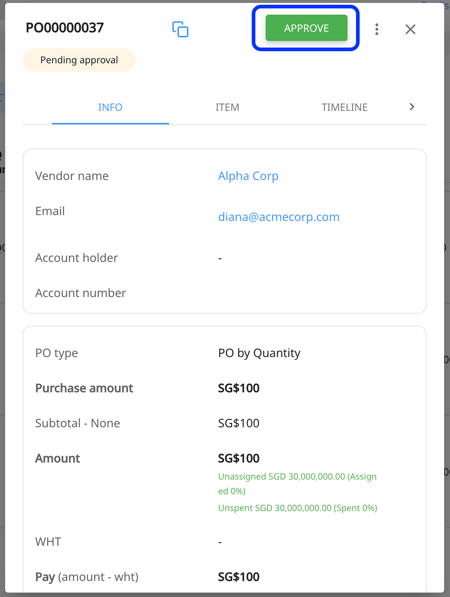Open the Alpha Corp vendor link
The width and height of the screenshot is (450, 597).
[248, 176]
